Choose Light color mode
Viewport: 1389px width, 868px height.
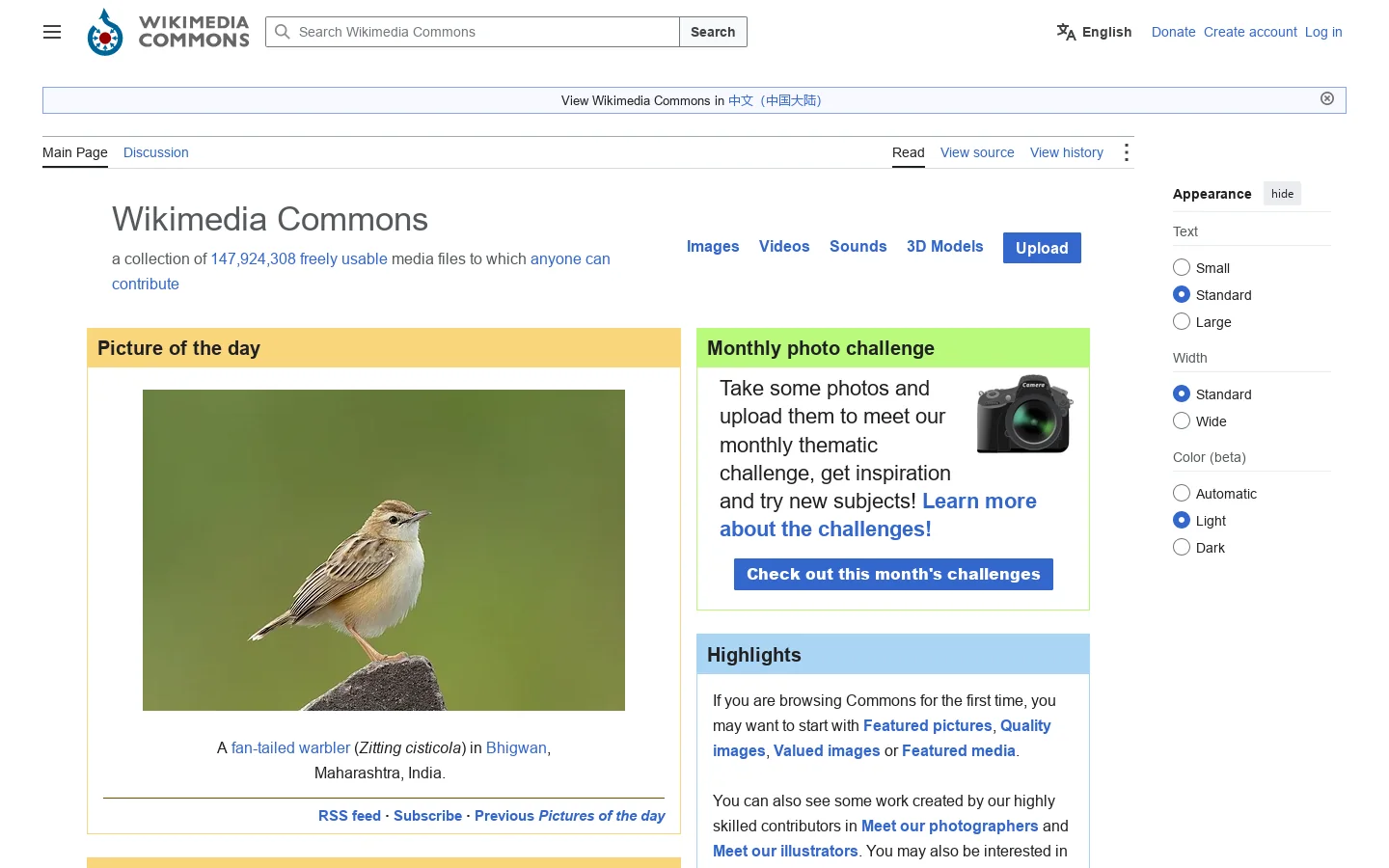pyautogui.click(x=1182, y=520)
